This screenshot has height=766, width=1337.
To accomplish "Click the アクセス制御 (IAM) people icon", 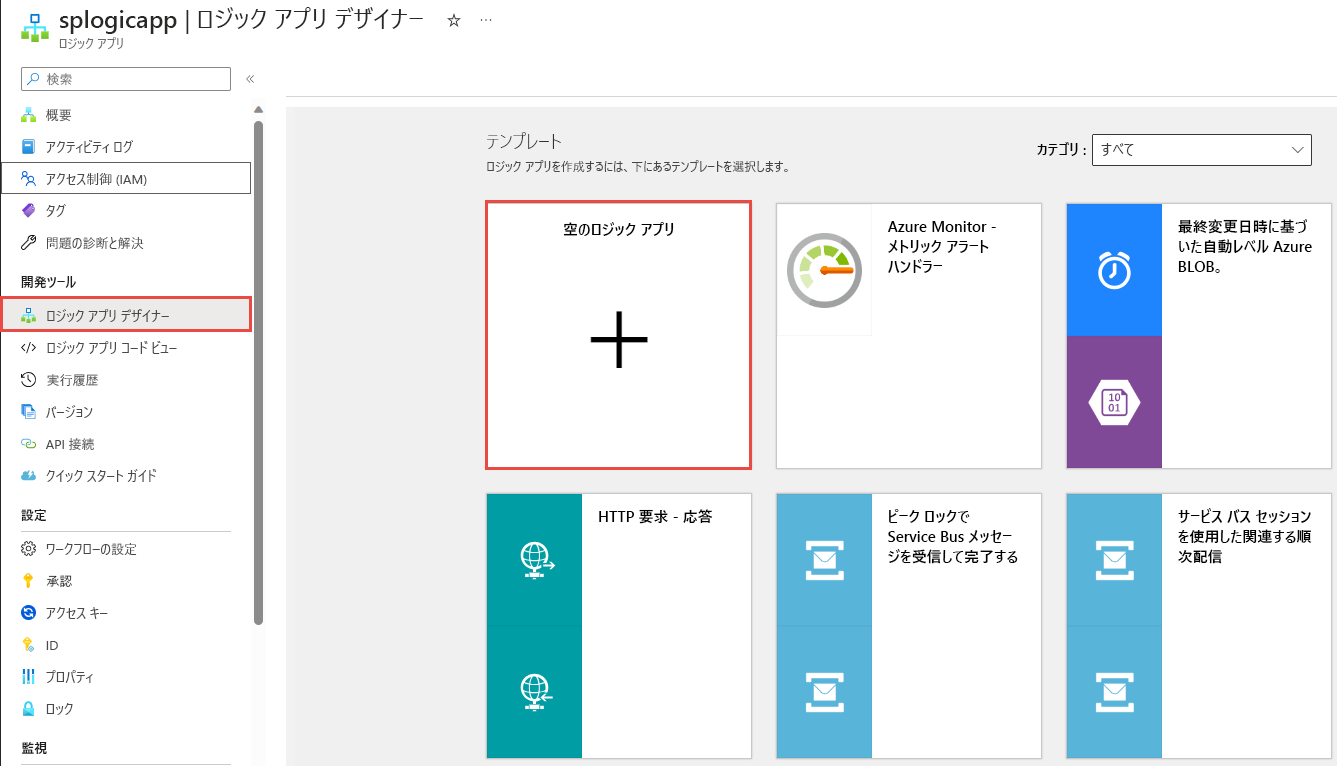I will [x=29, y=179].
